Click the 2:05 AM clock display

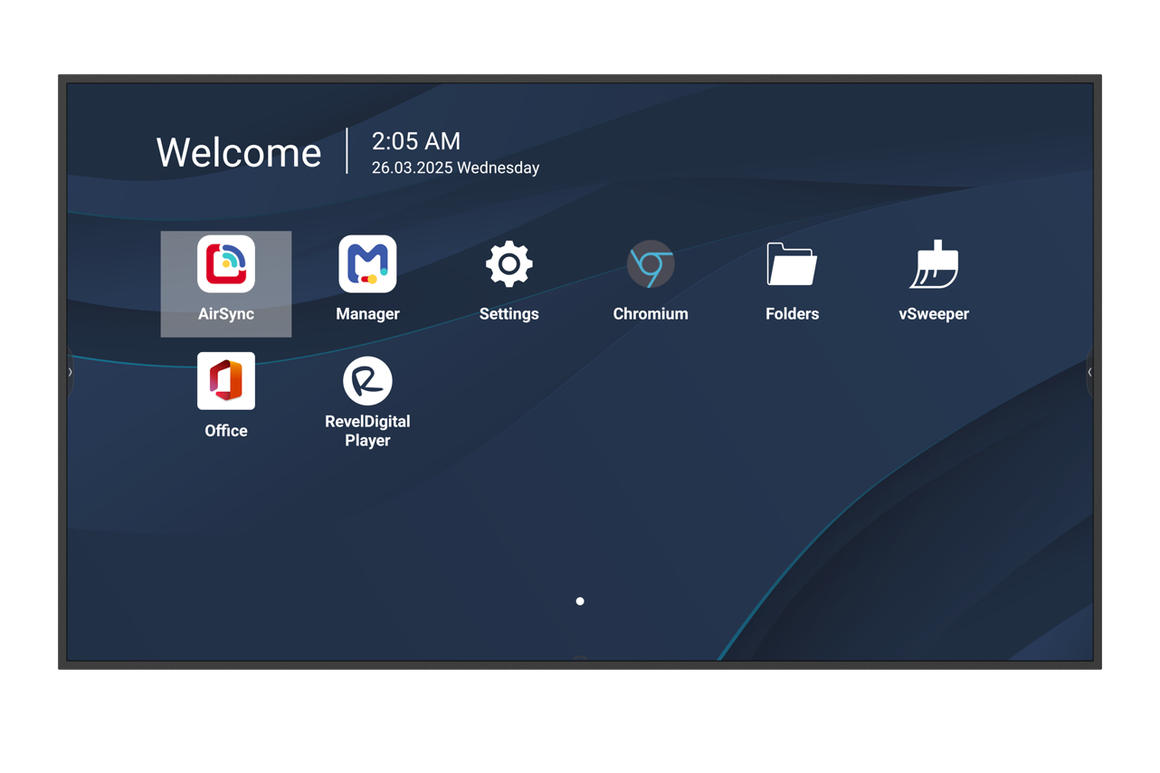coord(416,141)
